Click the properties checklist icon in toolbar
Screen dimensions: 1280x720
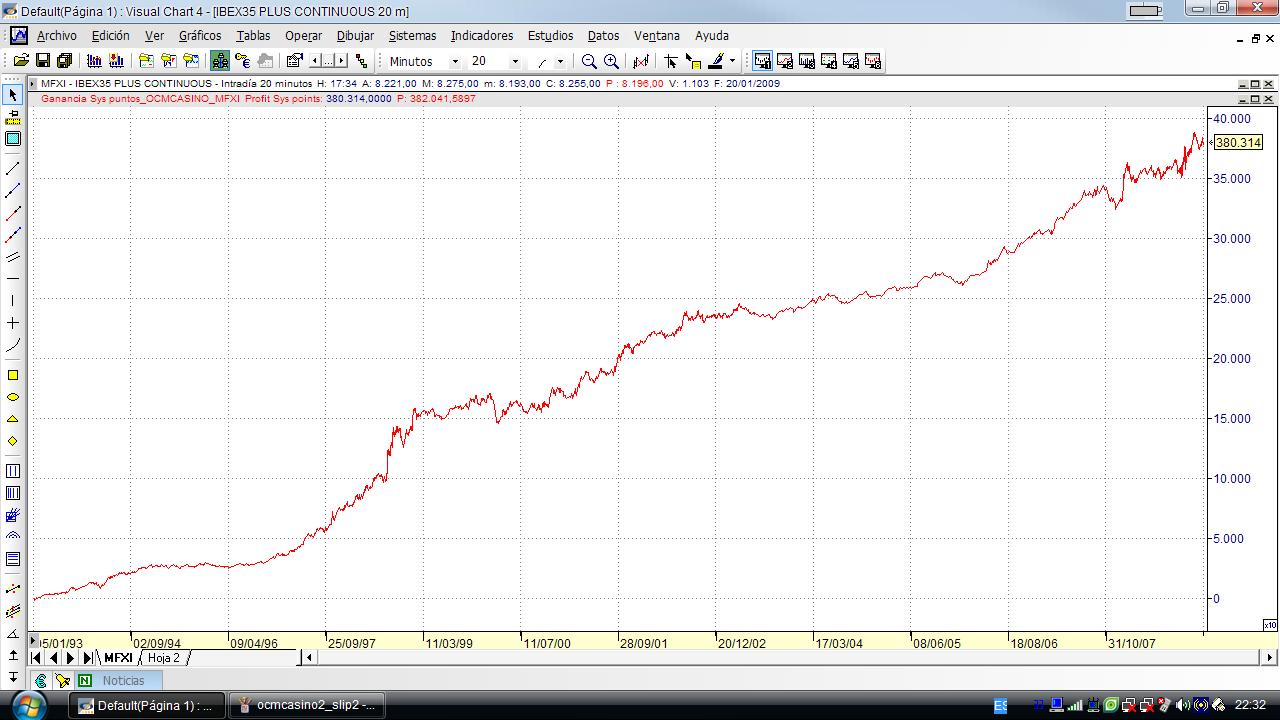click(x=294, y=61)
